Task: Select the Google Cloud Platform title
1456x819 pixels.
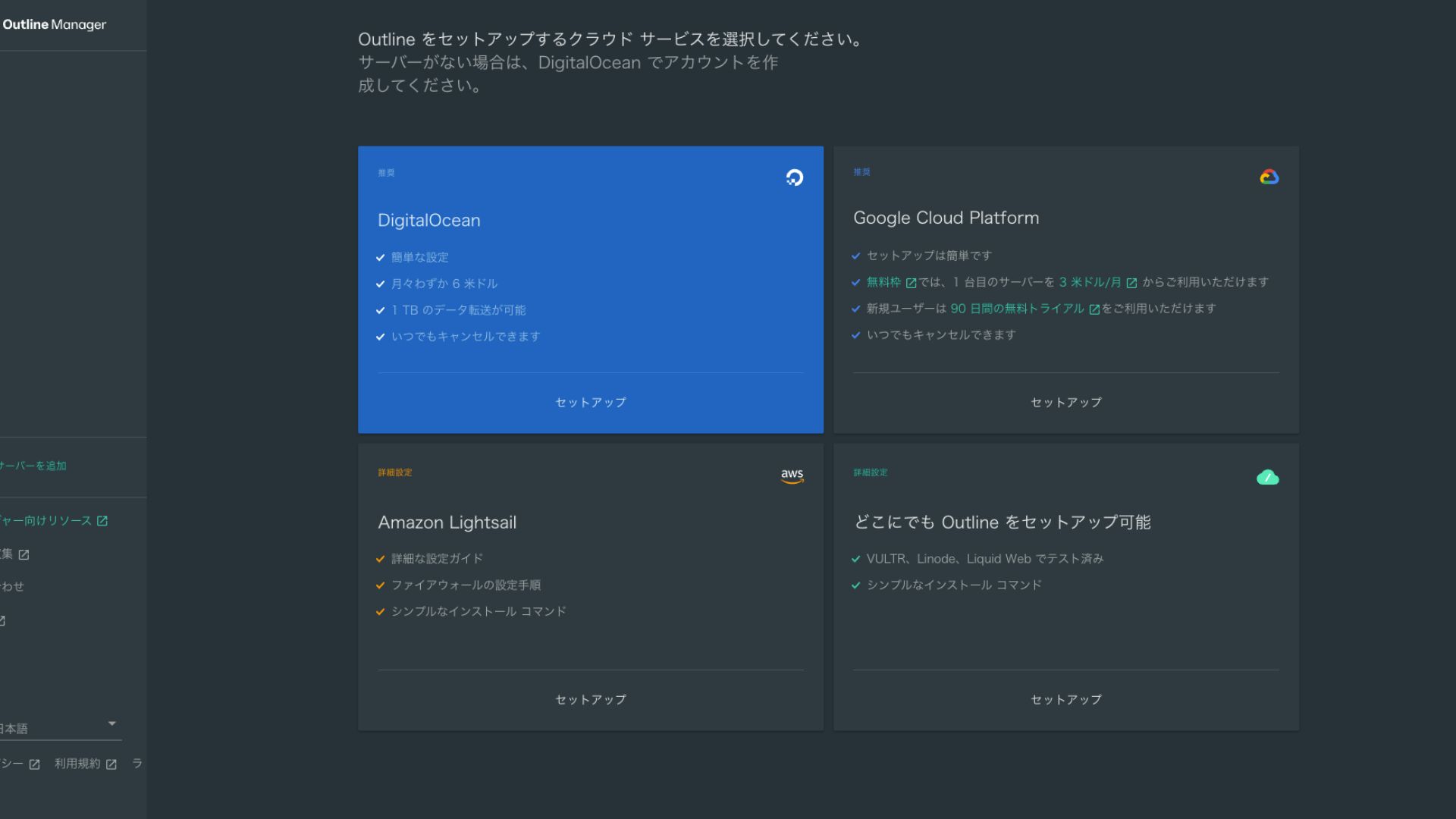Action: pos(946,218)
